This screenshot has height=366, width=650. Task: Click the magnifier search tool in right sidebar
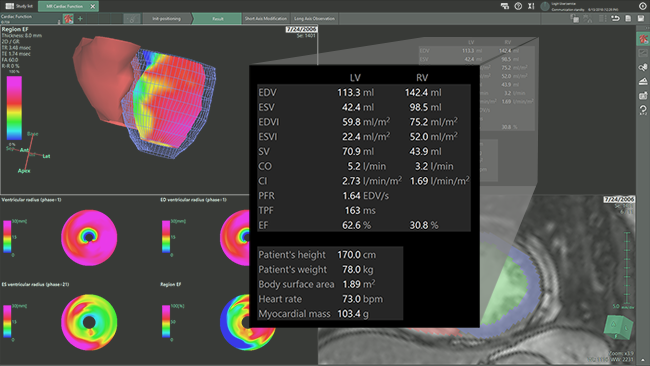(643, 67)
